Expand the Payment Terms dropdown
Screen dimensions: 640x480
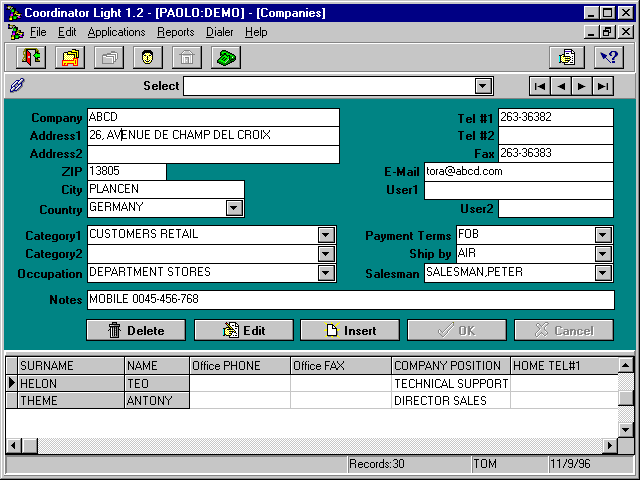click(x=603, y=235)
